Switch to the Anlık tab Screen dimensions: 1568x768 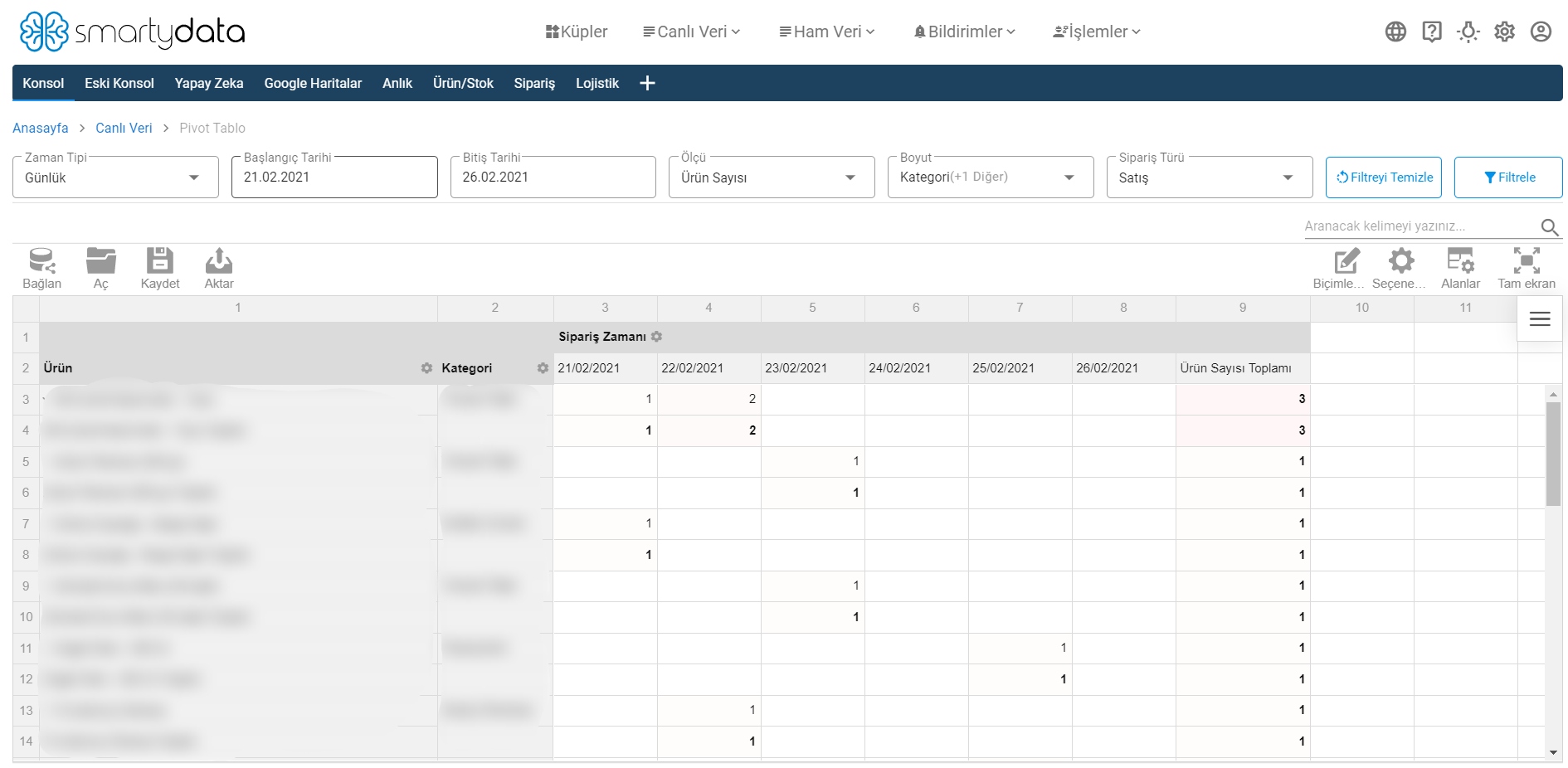click(397, 83)
